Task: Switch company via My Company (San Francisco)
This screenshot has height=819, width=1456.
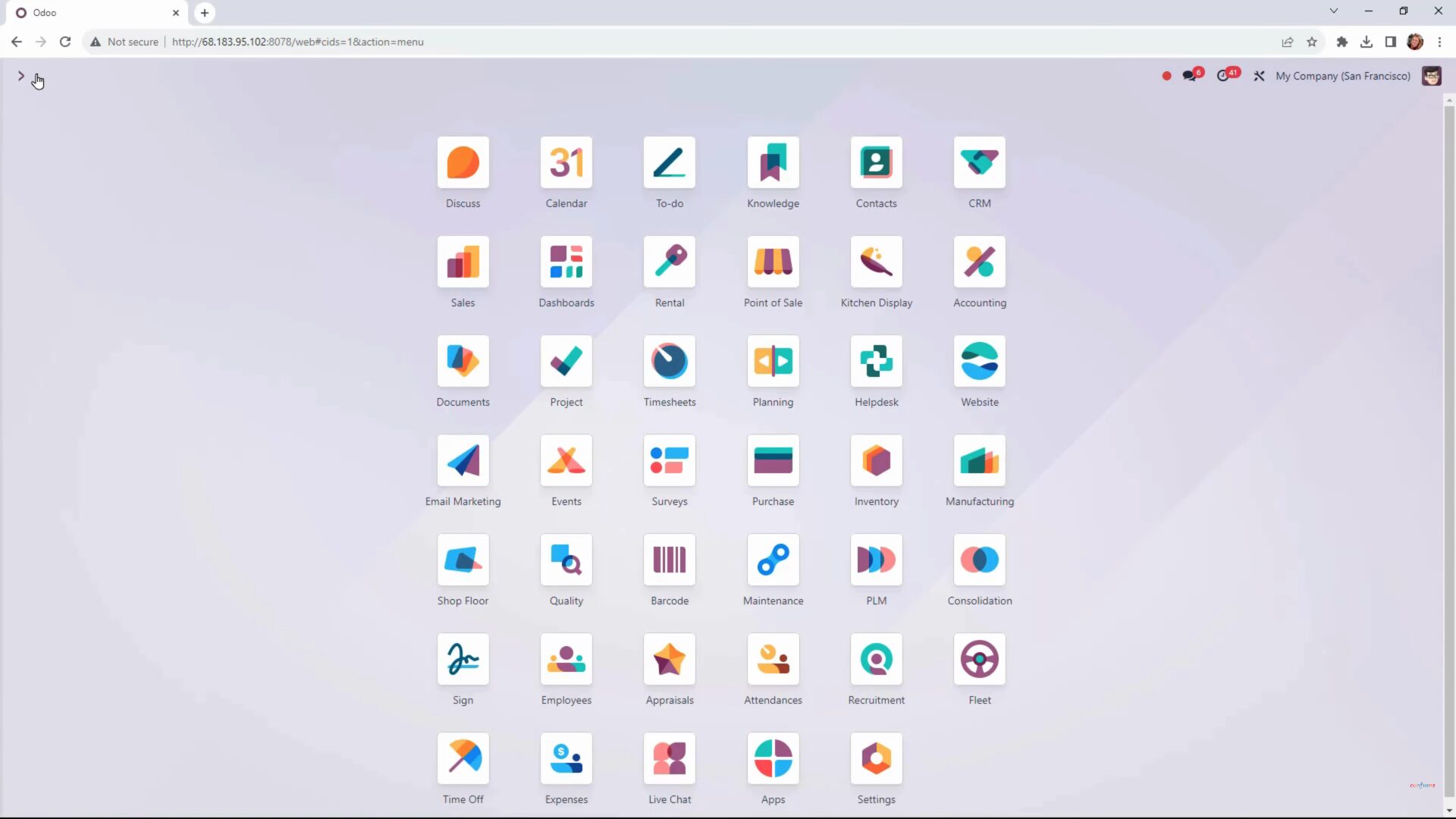Action: click(x=1342, y=76)
